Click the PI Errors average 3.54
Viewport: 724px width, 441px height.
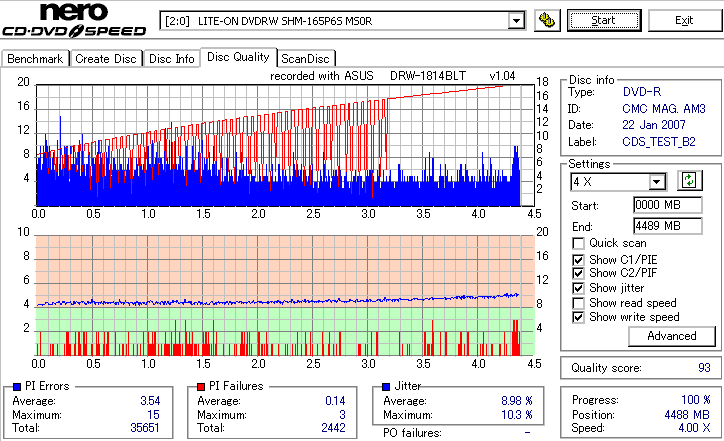(x=150, y=401)
